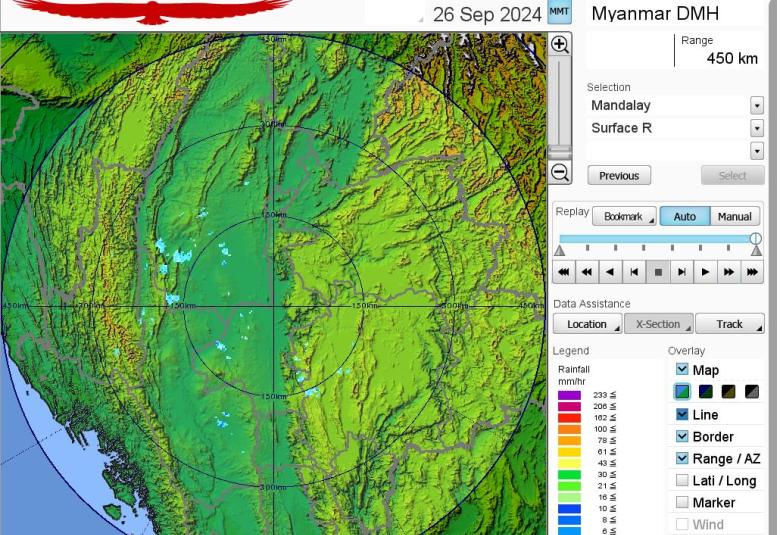Choose the dark blue map style swatch
The height and width of the screenshot is (535, 780).
click(x=706, y=392)
